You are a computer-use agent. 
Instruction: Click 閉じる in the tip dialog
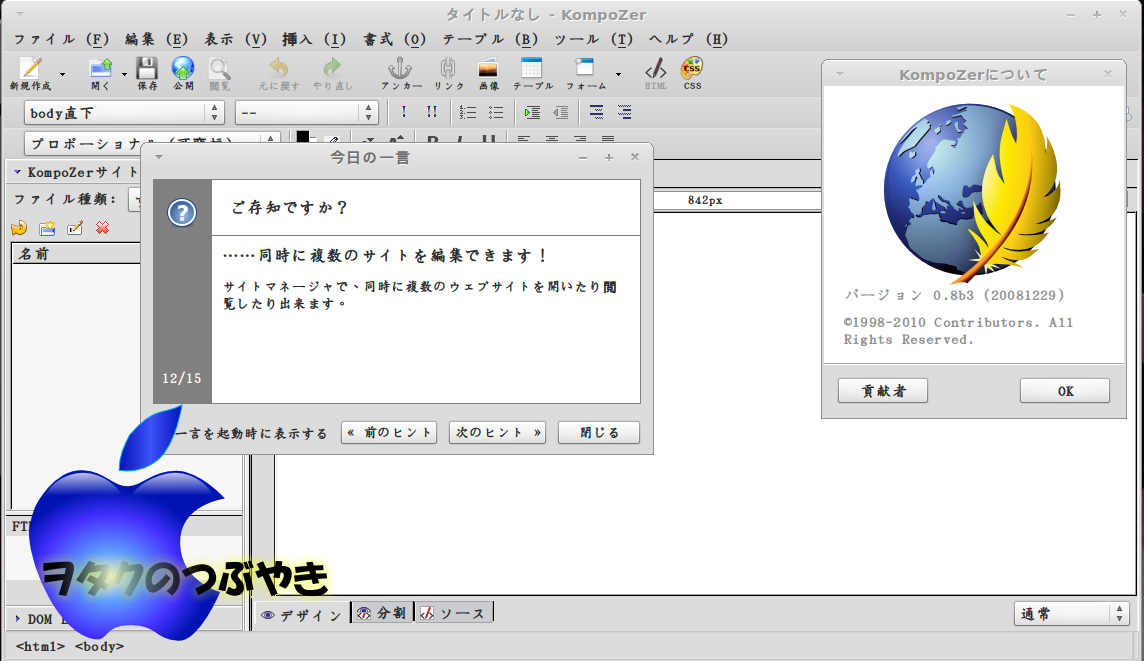pyautogui.click(x=599, y=433)
